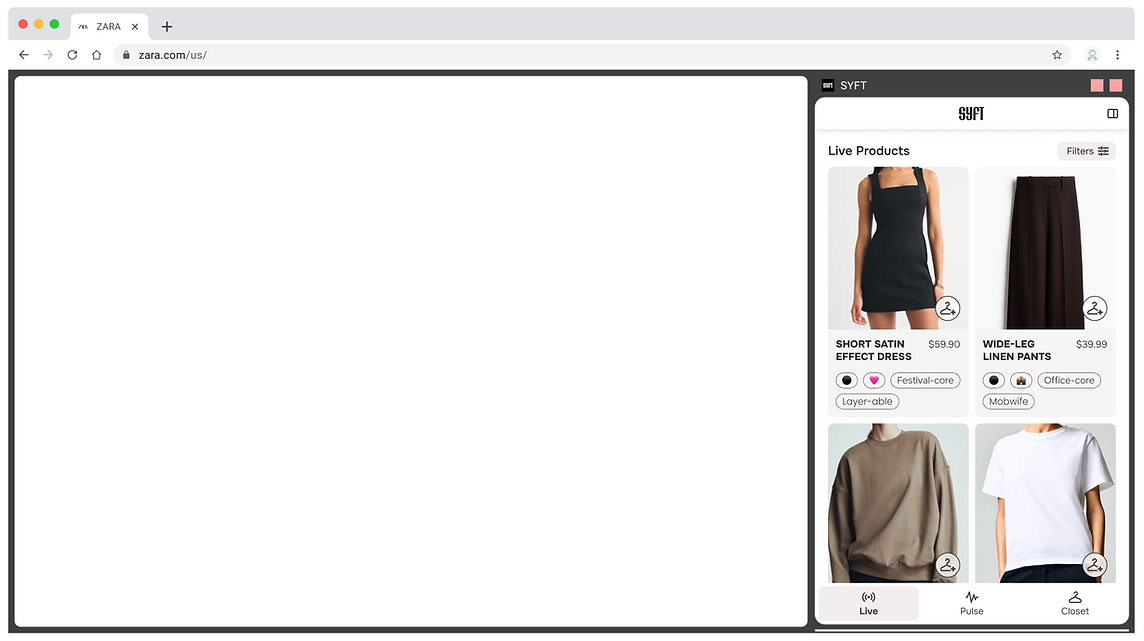Toggle the SYFT side panel layout icon

(x=1112, y=114)
